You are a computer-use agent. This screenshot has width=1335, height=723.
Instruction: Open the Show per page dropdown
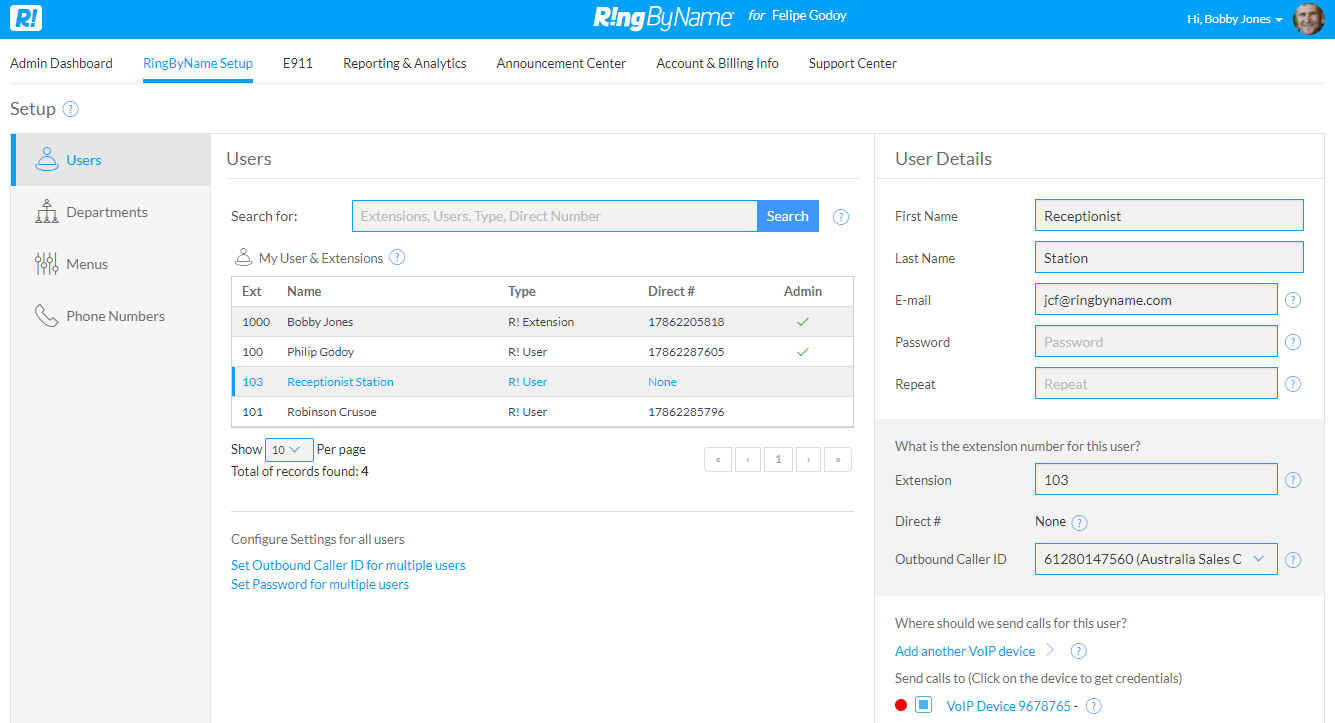tap(289, 450)
